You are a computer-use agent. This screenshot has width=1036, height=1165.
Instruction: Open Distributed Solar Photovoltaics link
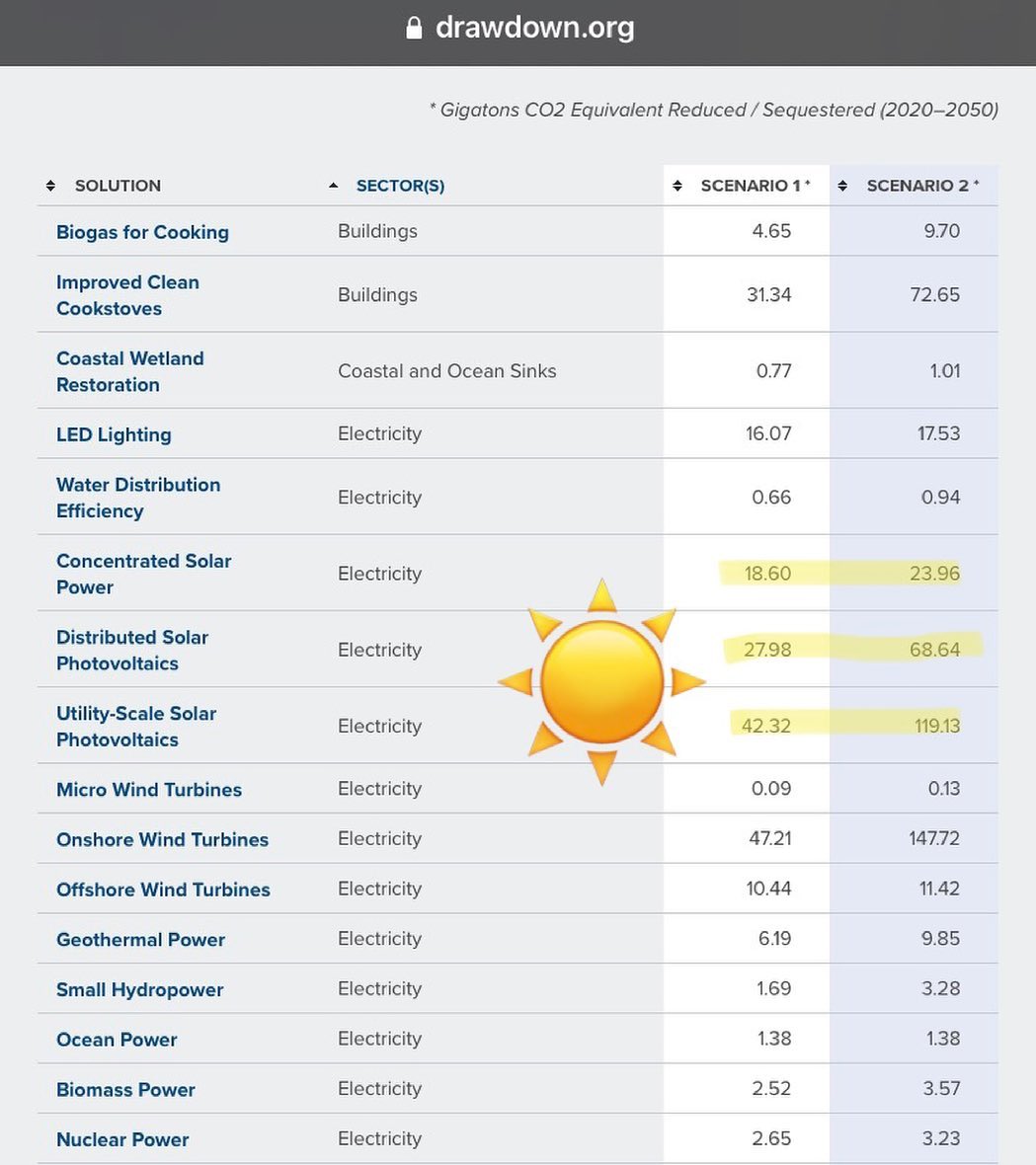coord(132,650)
